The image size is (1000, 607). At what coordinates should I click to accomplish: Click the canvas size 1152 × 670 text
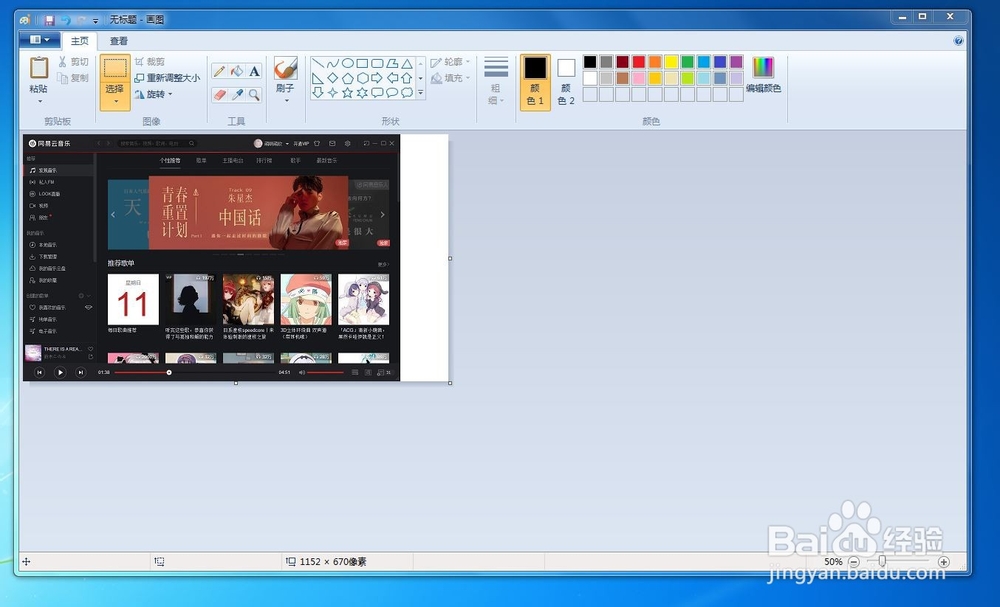333,562
